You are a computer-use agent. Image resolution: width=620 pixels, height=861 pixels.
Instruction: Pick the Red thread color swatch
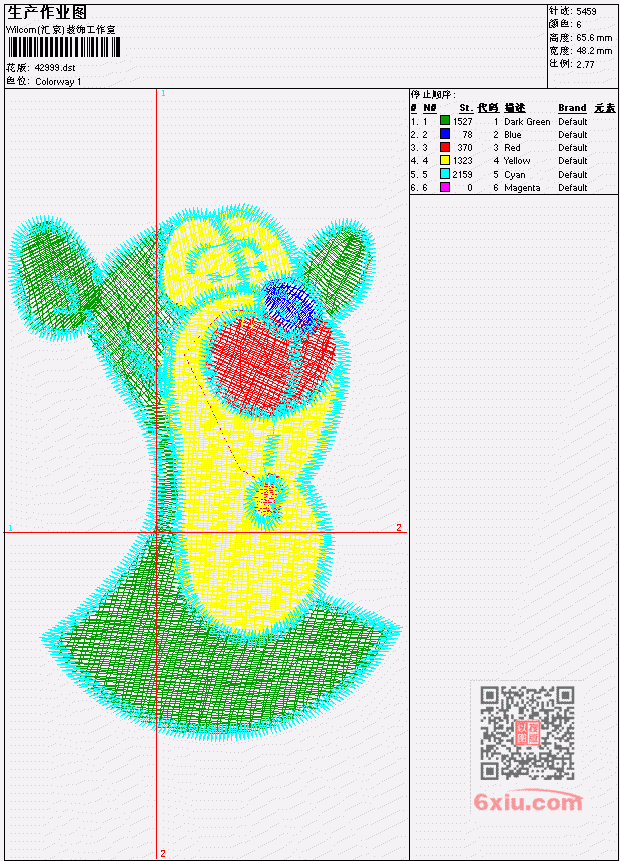point(445,147)
